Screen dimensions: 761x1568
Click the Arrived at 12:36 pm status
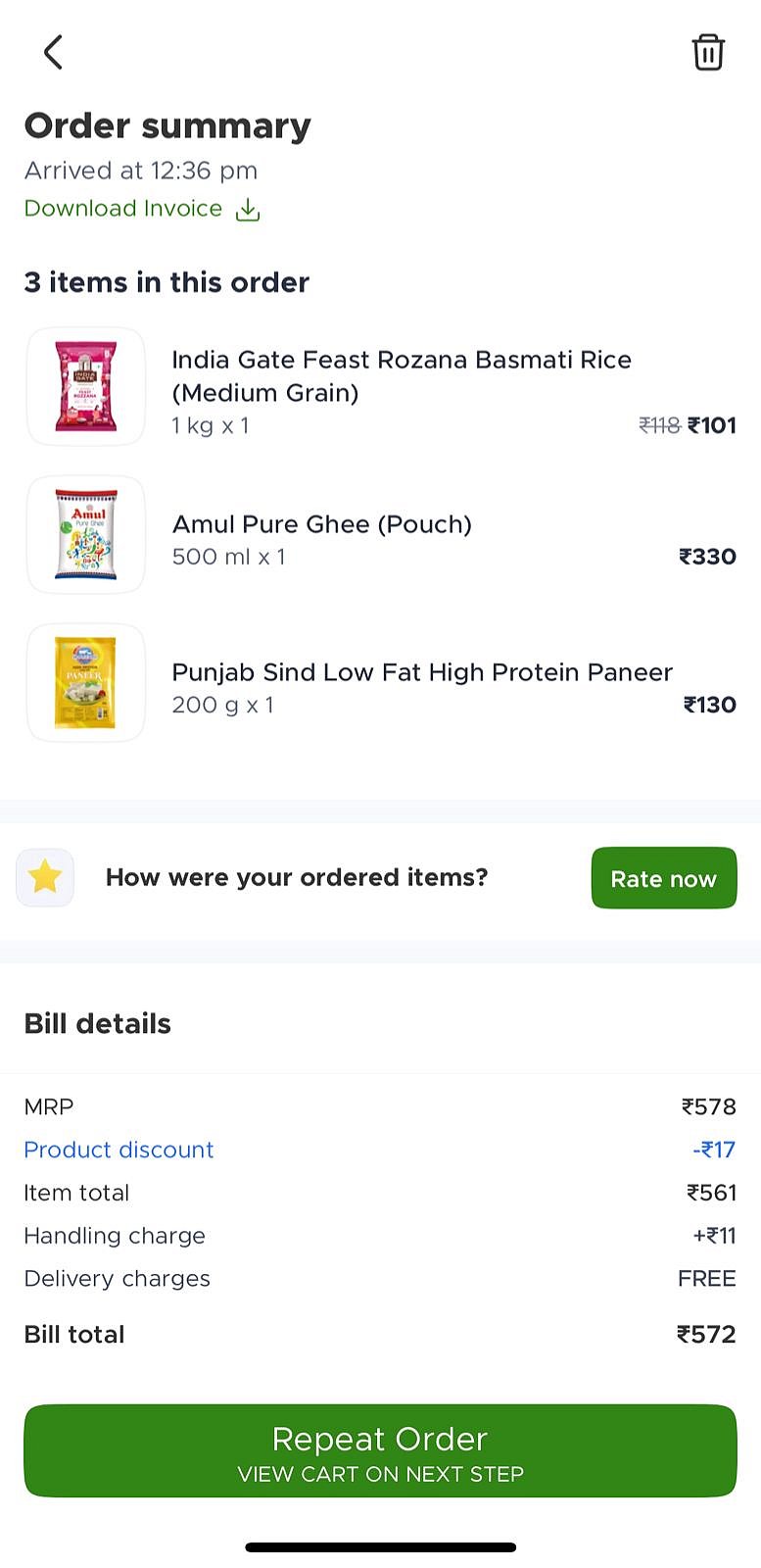(140, 170)
